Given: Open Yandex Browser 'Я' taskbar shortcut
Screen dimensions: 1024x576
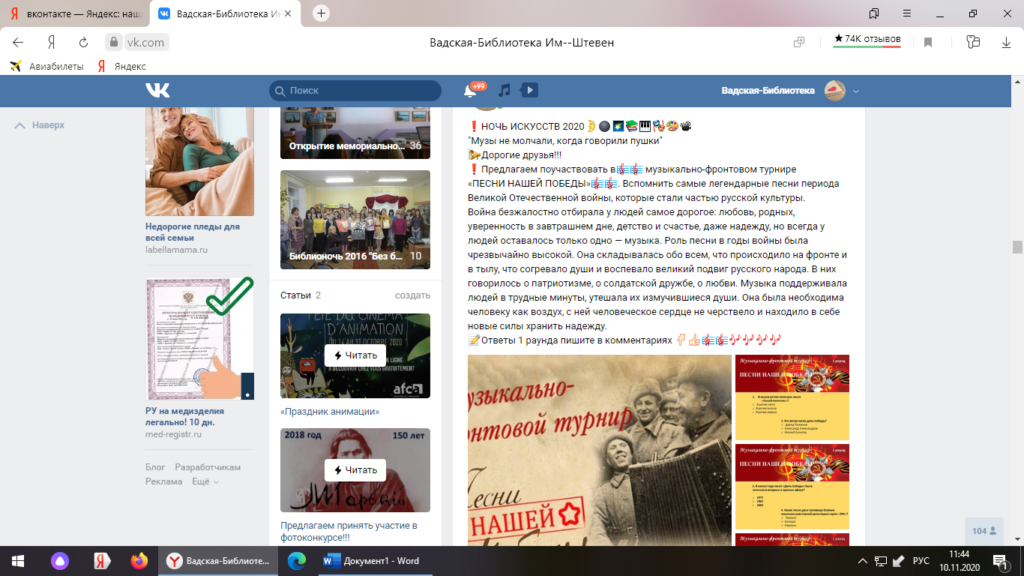Looking at the screenshot, I should 101,561.
